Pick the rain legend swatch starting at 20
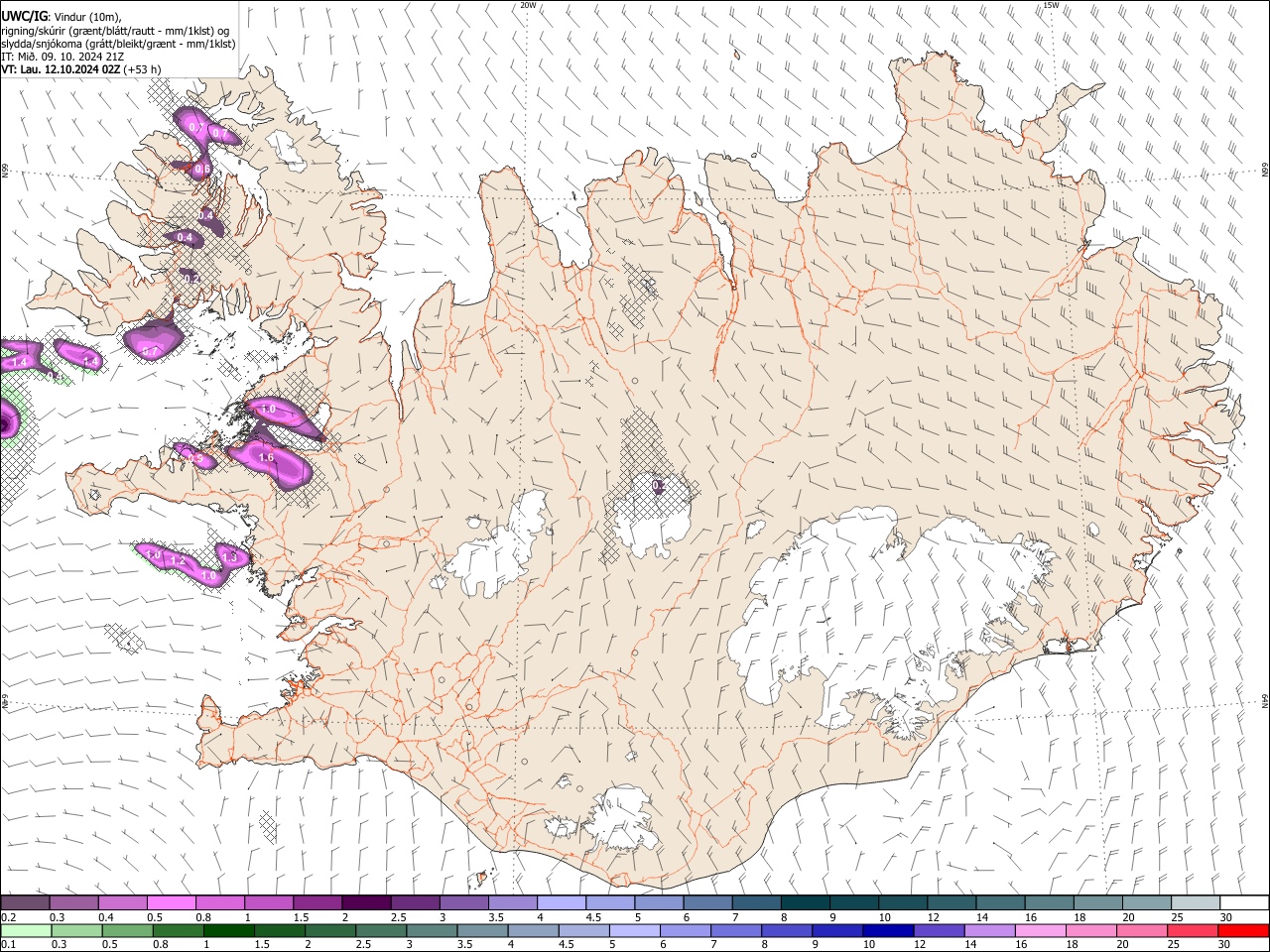Image resolution: width=1270 pixels, height=952 pixels. [1141, 930]
